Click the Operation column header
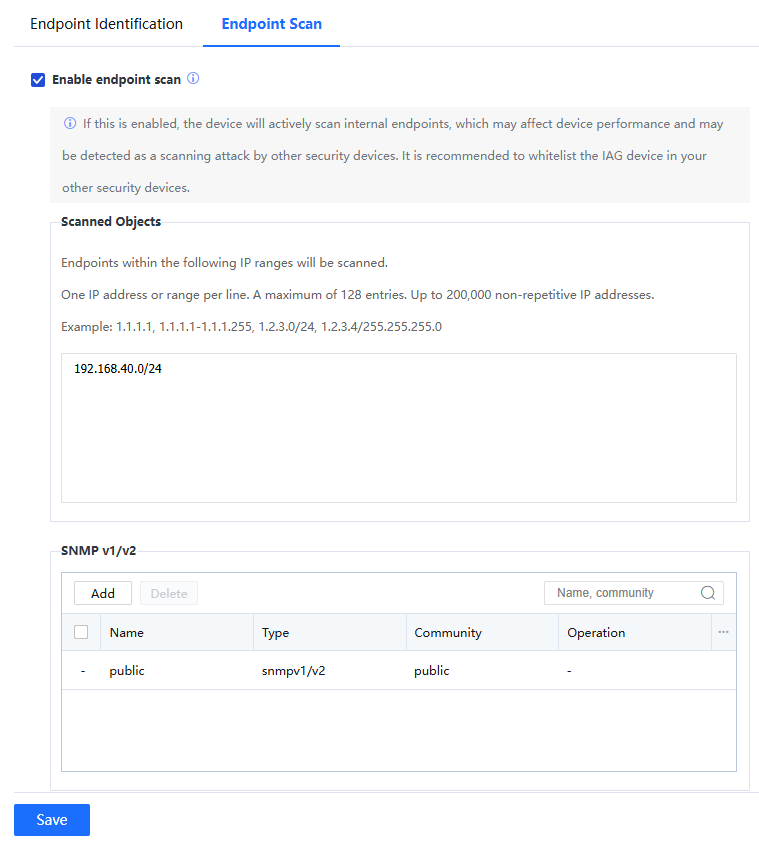759x846 pixels. [x=596, y=633]
